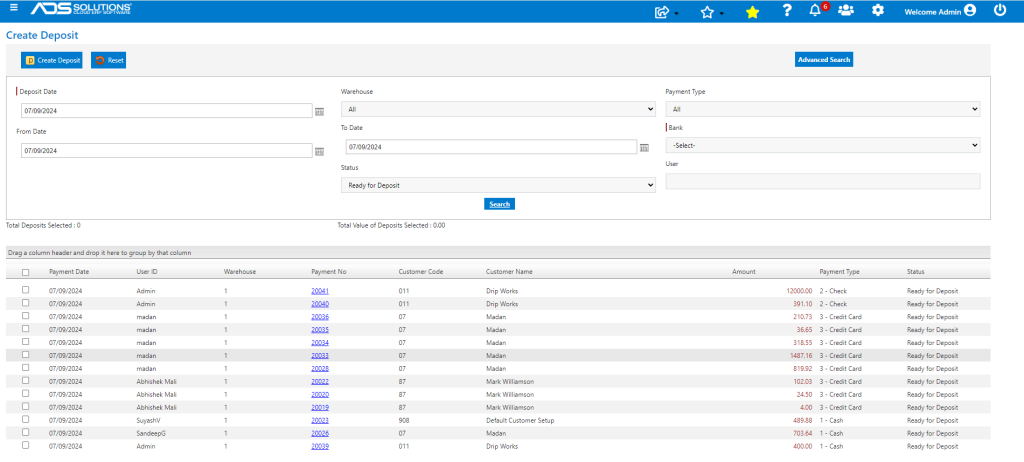Open calendar picker for To Date
This screenshot has height=462, width=1024.
point(644,148)
